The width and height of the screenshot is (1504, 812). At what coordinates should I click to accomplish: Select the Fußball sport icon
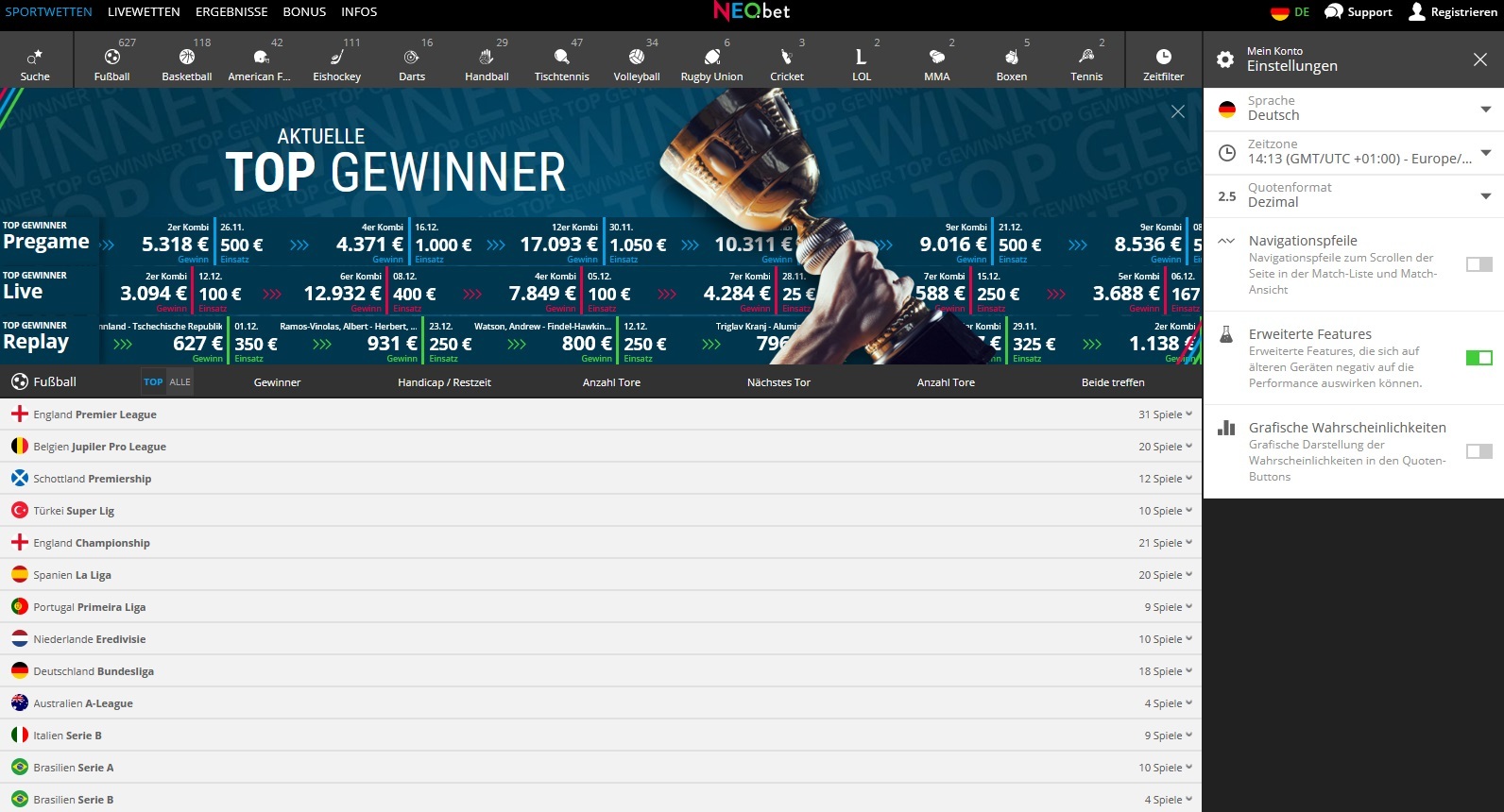[111, 58]
